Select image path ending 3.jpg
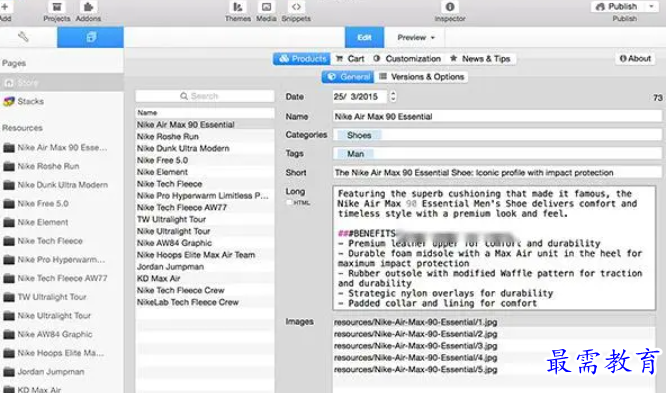The height and width of the screenshot is (393, 668). point(494,346)
